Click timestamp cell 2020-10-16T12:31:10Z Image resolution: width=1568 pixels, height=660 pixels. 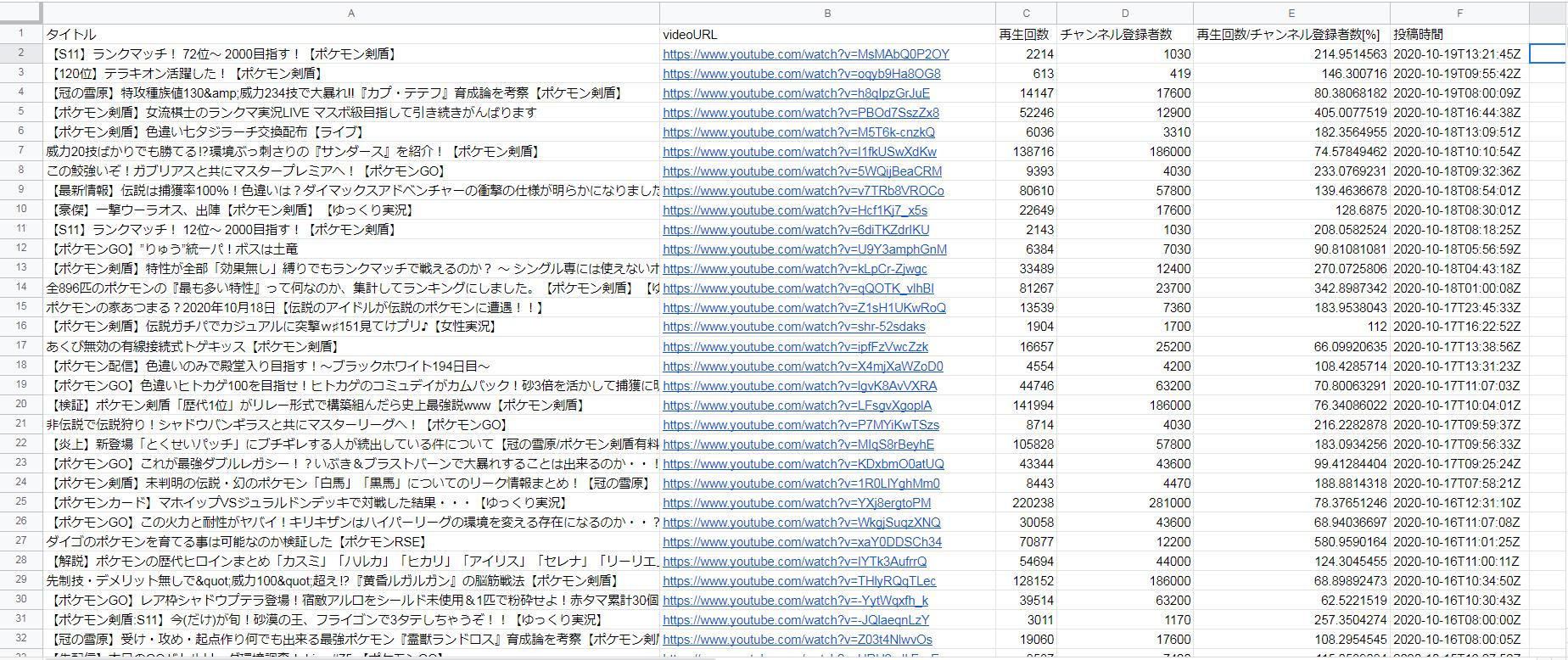pos(1459,502)
